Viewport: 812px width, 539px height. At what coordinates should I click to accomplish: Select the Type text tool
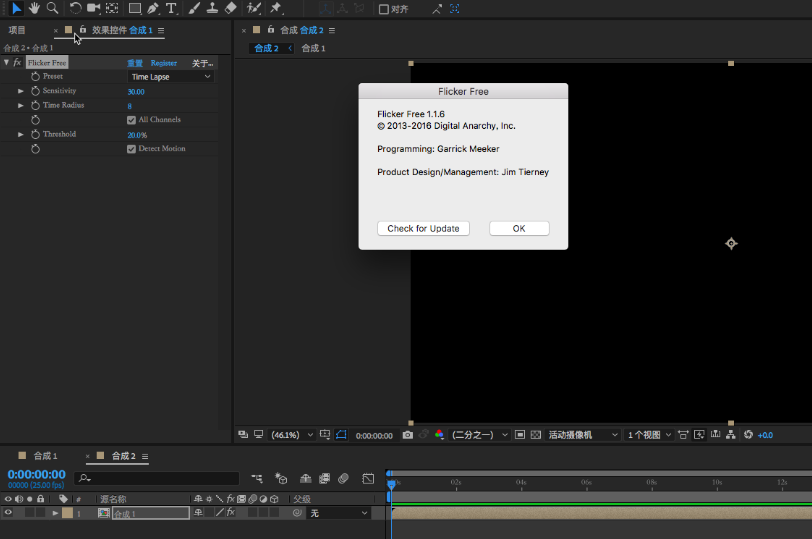pos(171,8)
